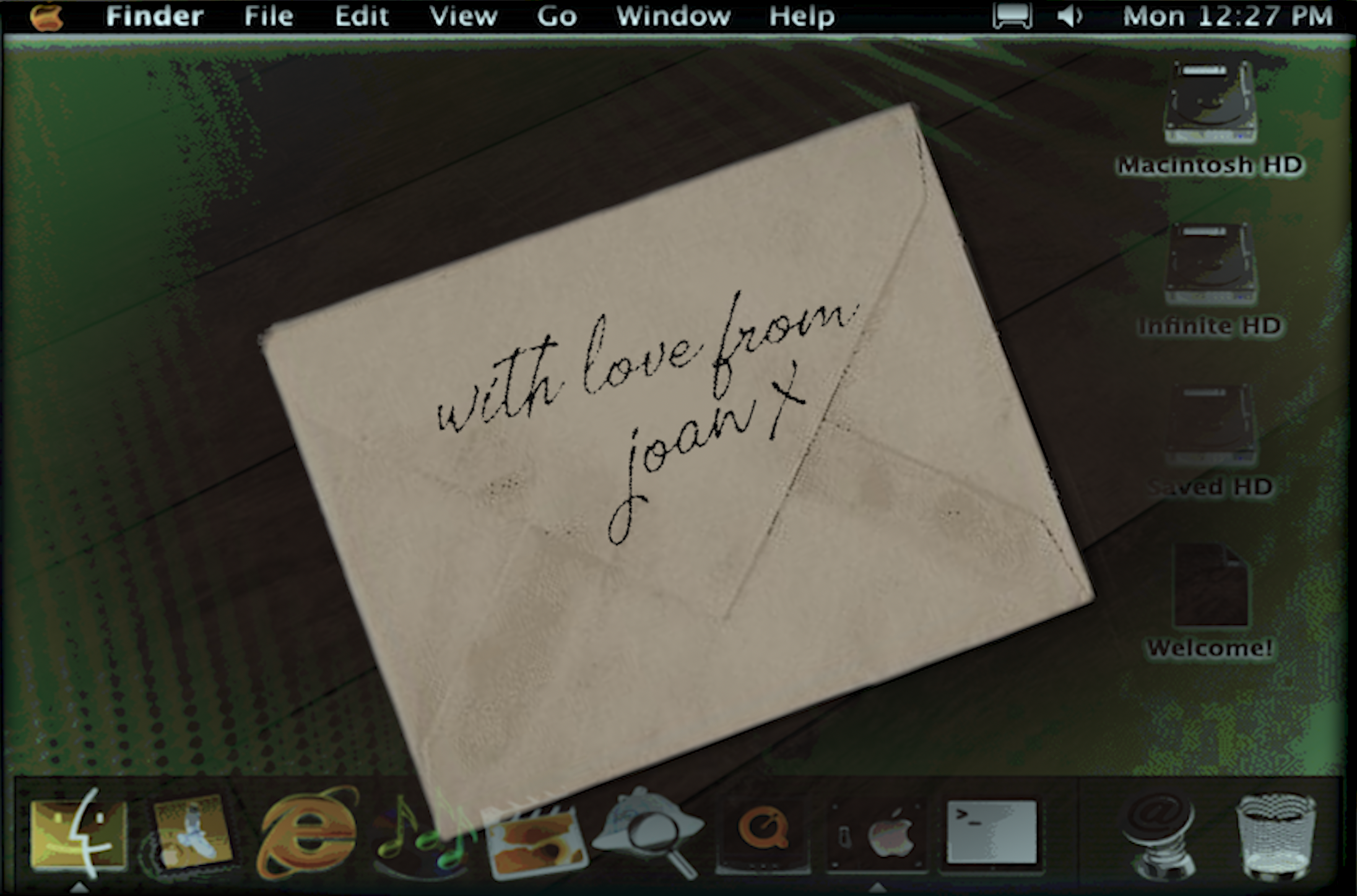Open the Trash in the dock

tap(1275, 835)
